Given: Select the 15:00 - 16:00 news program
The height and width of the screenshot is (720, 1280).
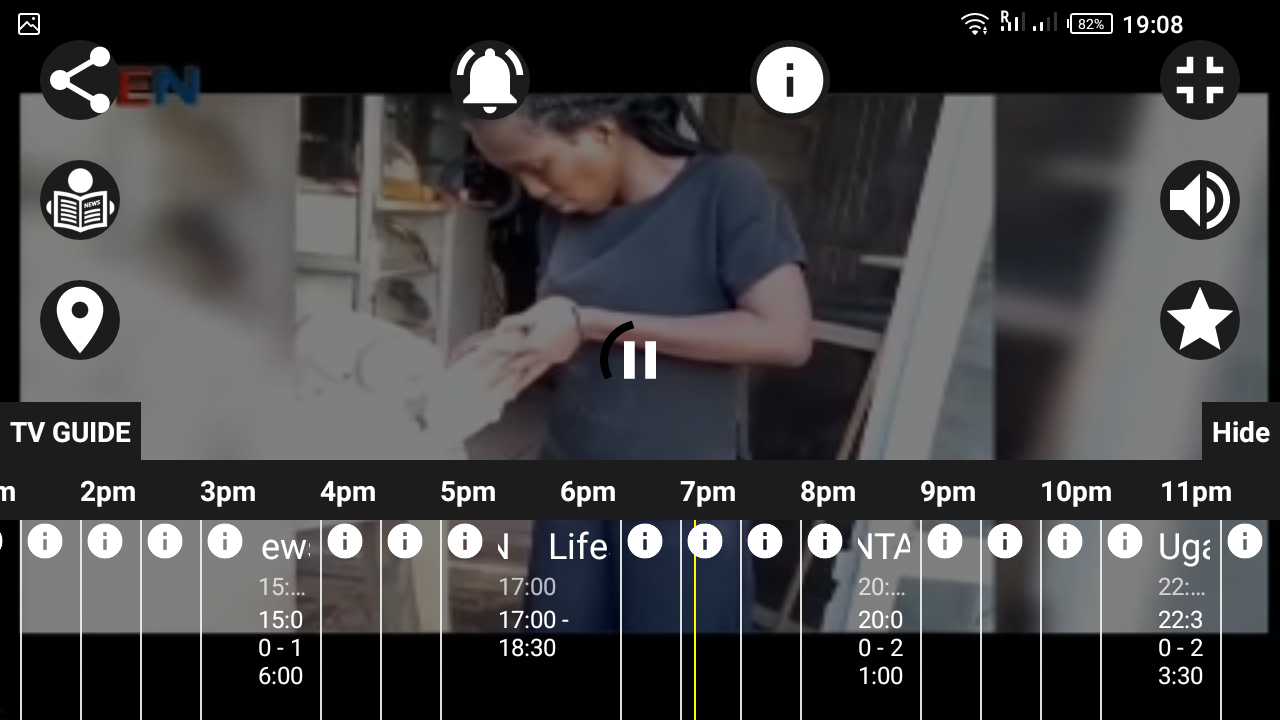Looking at the screenshot, I should click(260, 620).
